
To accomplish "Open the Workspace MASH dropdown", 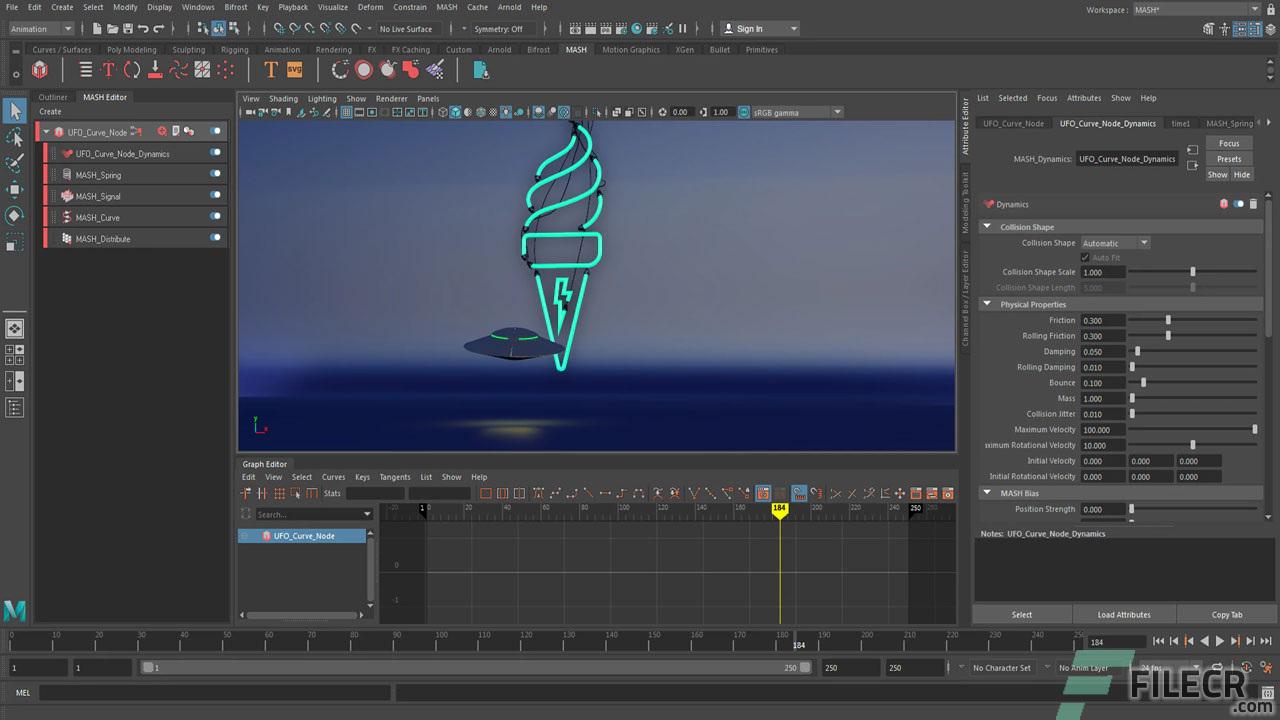I will [x=1197, y=9].
